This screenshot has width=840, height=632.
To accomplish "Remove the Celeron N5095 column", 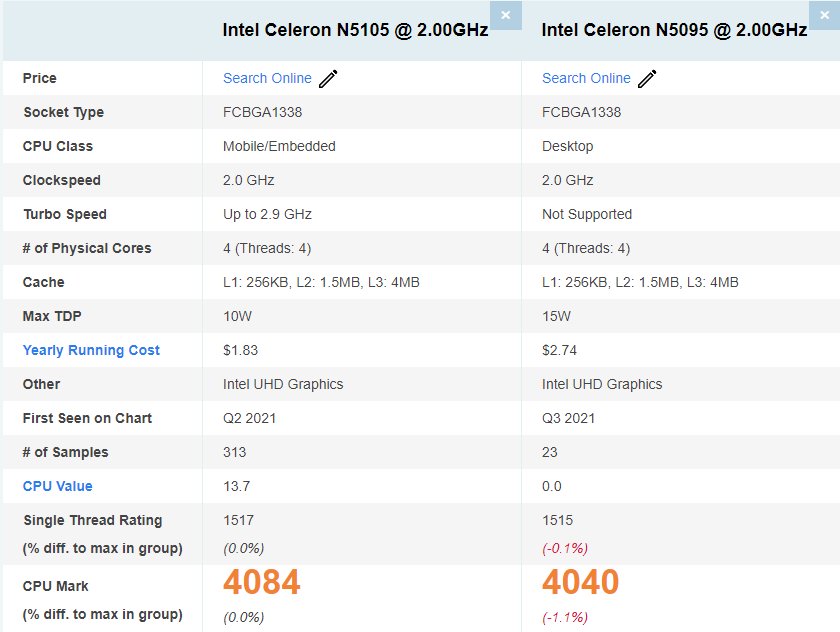I will (x=824, y=15).
